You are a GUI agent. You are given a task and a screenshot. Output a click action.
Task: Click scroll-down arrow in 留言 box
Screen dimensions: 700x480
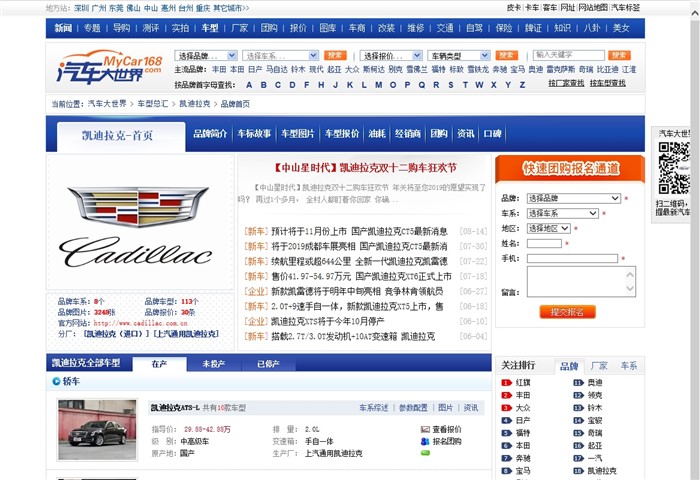pyautogui.click(x=630, y=289)
